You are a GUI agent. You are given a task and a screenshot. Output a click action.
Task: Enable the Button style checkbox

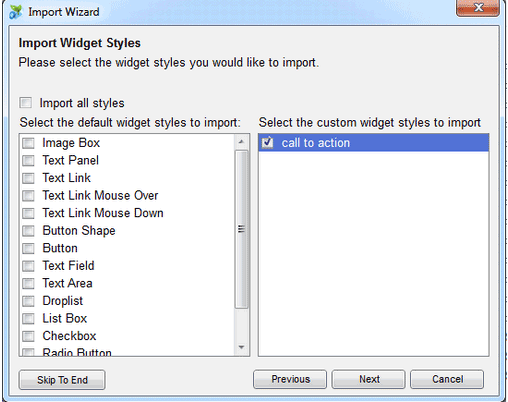tap(28, 248)
